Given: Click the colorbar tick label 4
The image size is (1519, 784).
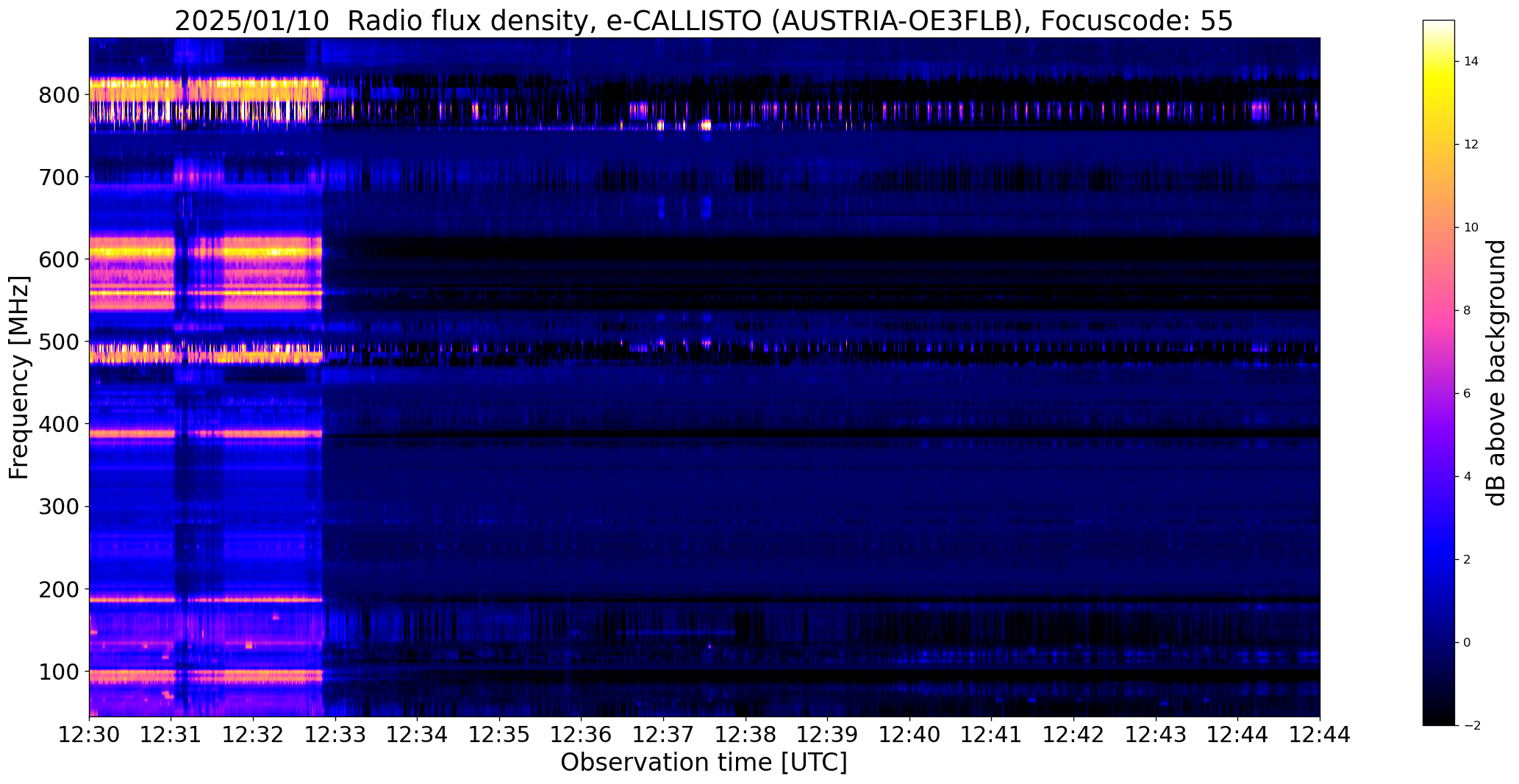Looking at the screenshot, I should click(1468, 477).
